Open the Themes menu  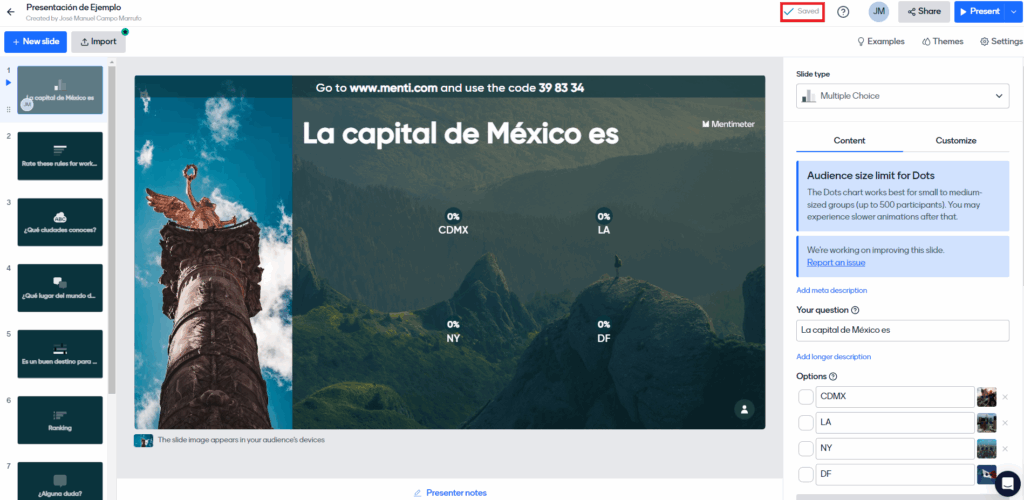tap(942, 41)
